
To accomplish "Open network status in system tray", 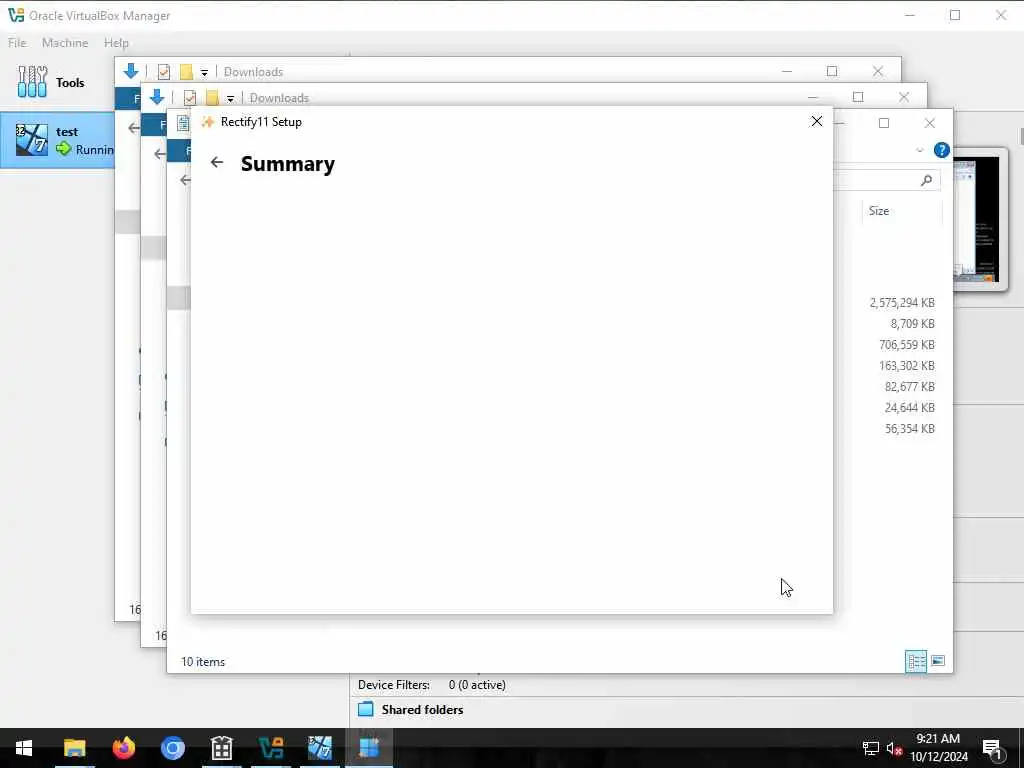I will point(870,748).
